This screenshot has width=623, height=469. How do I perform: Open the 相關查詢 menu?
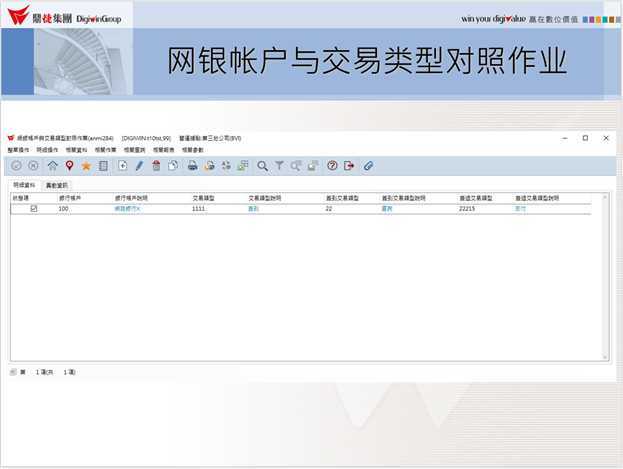point(134,150)
